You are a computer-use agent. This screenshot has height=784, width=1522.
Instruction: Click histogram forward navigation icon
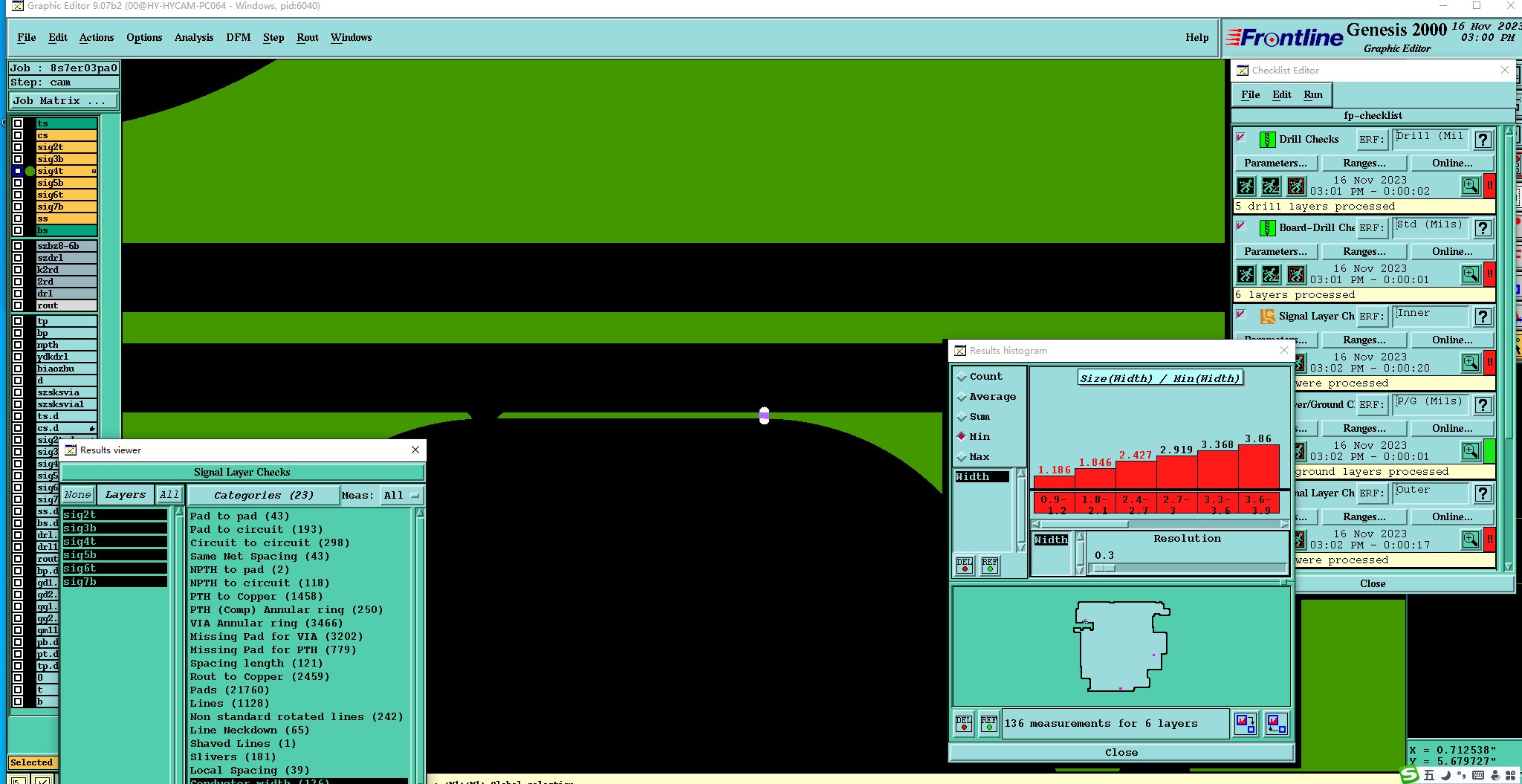(x=1246, y=723)
